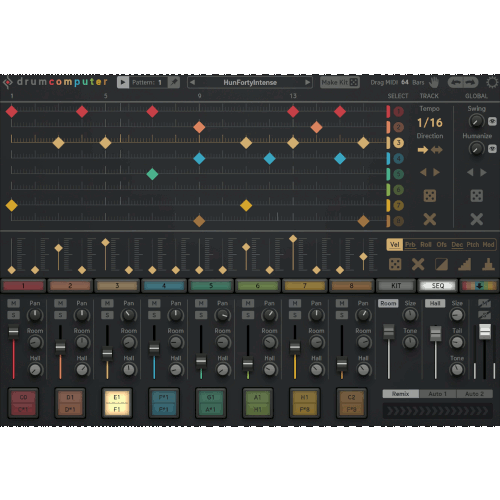Randomize the track with the orange dice icon
Screen dimensions: 500x500
coord(430,196)
